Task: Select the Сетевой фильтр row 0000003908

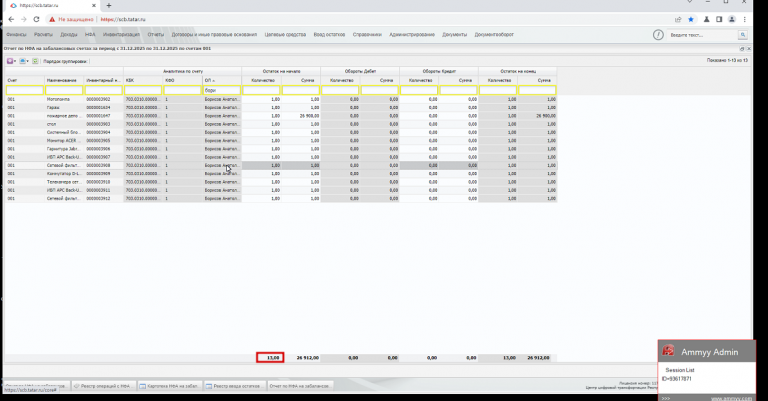Action: pyautogui.click(x=280, y=165)
